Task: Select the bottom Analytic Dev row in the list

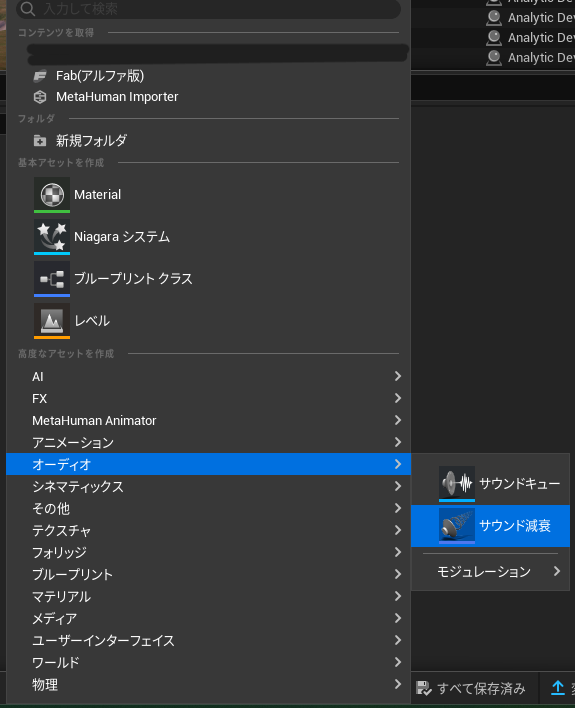Action: pyautogui.click(x=530, y=57)
